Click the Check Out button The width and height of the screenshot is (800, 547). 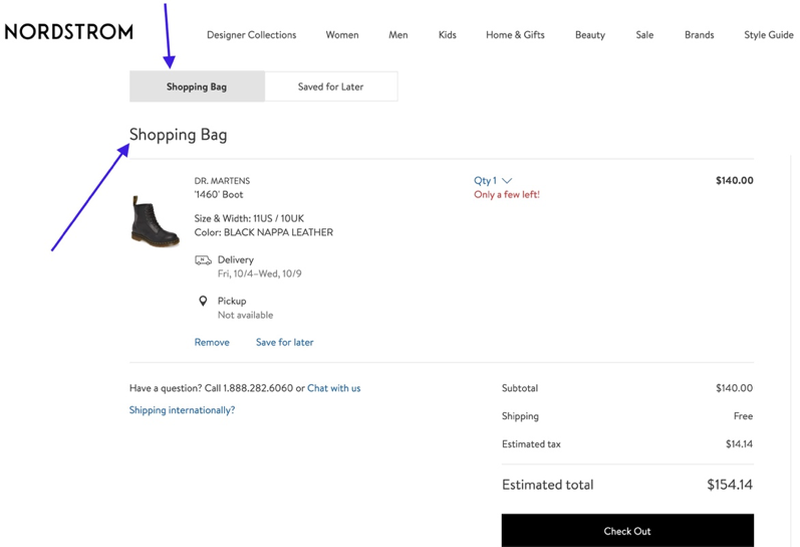[628, 531]
